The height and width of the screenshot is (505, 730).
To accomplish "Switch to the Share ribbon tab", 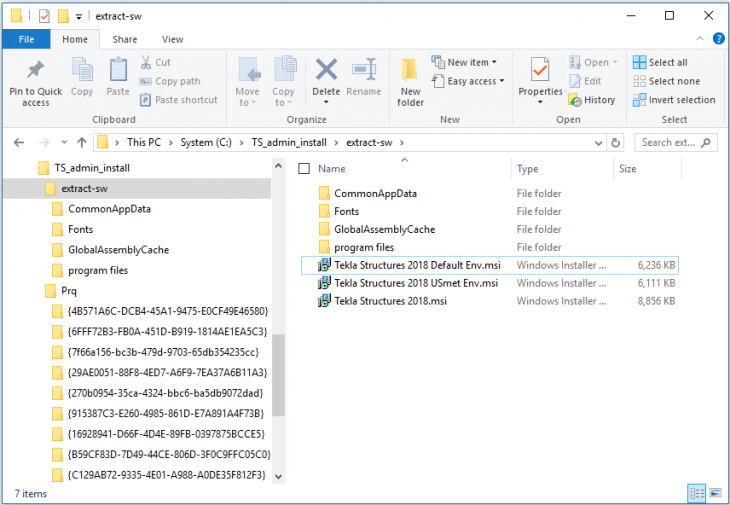I will point(125,40).
